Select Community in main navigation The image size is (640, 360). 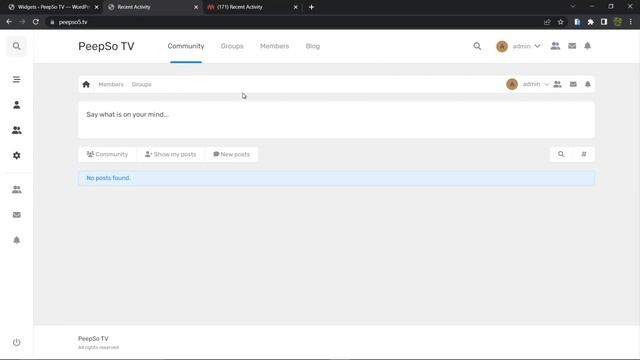click(186, 46)
